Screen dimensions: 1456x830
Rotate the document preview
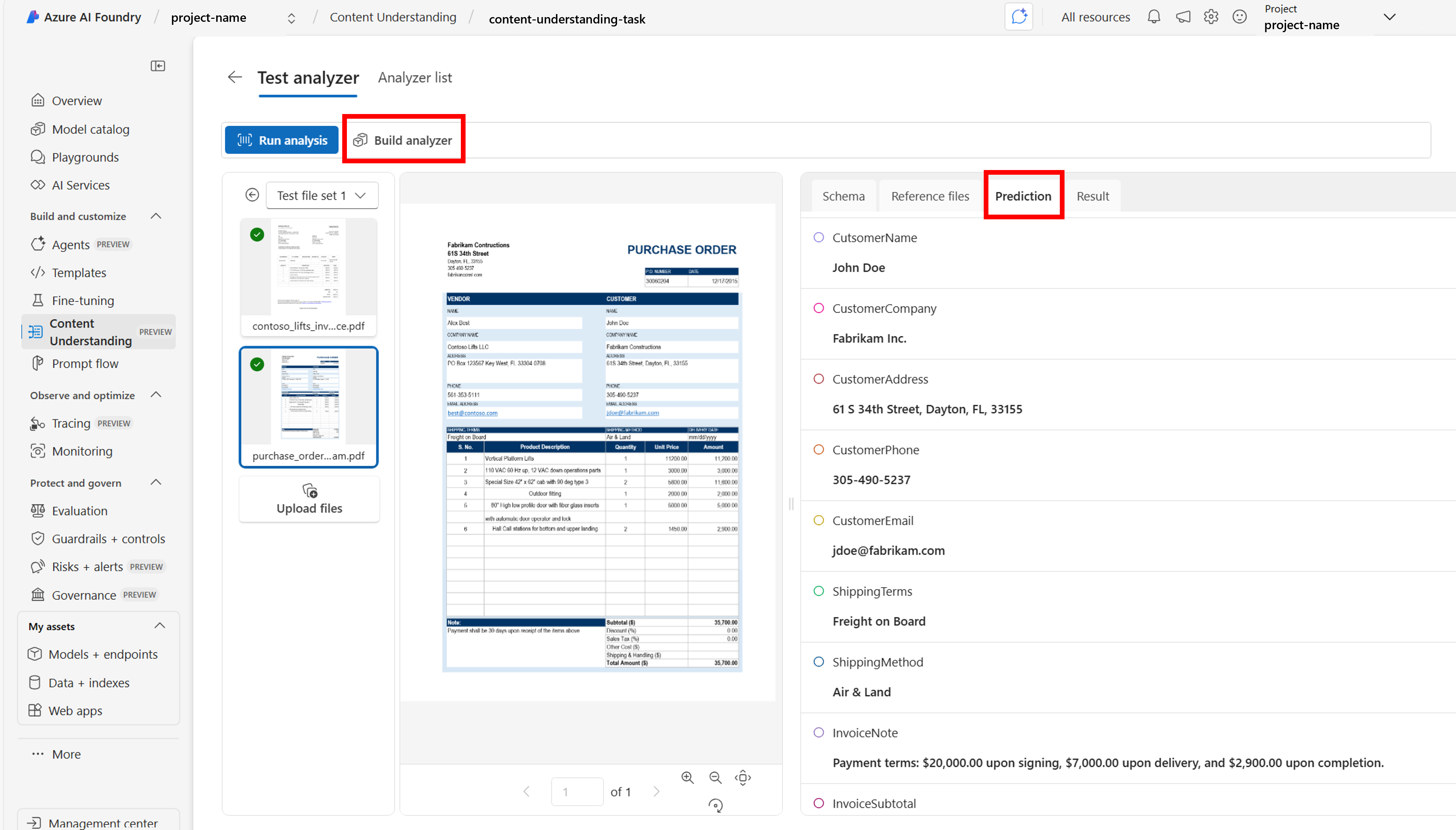tap(716, 806)
